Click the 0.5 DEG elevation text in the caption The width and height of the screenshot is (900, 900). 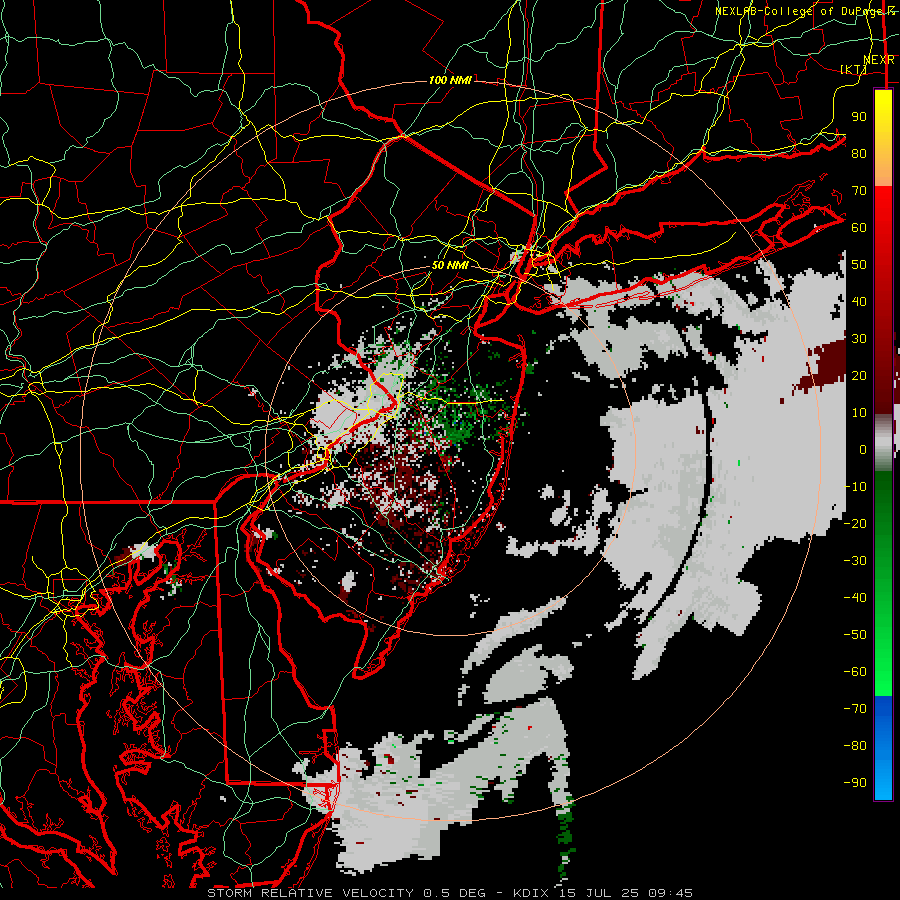click(454, 893)
